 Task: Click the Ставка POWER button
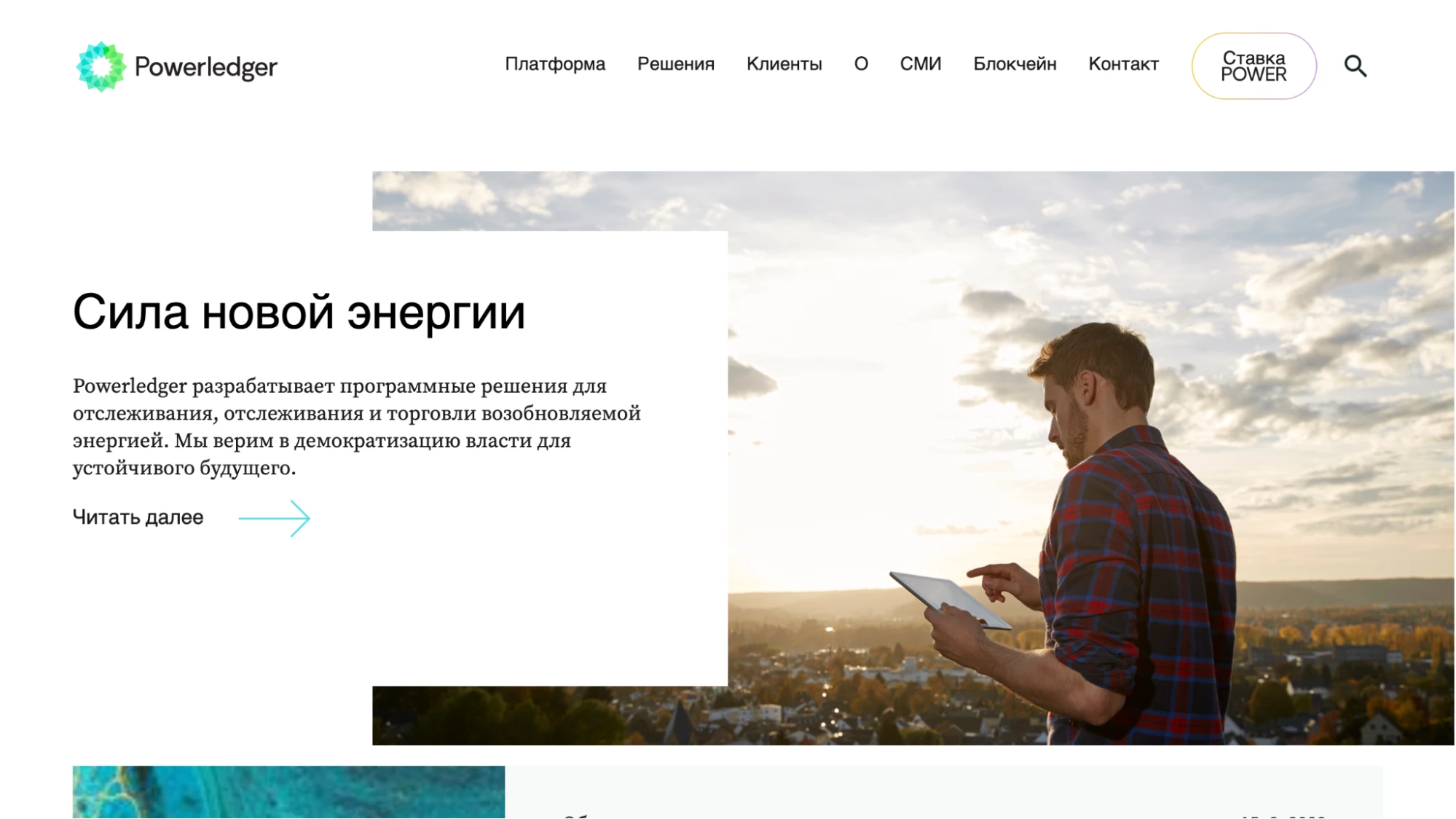(x=1254, y=66)
